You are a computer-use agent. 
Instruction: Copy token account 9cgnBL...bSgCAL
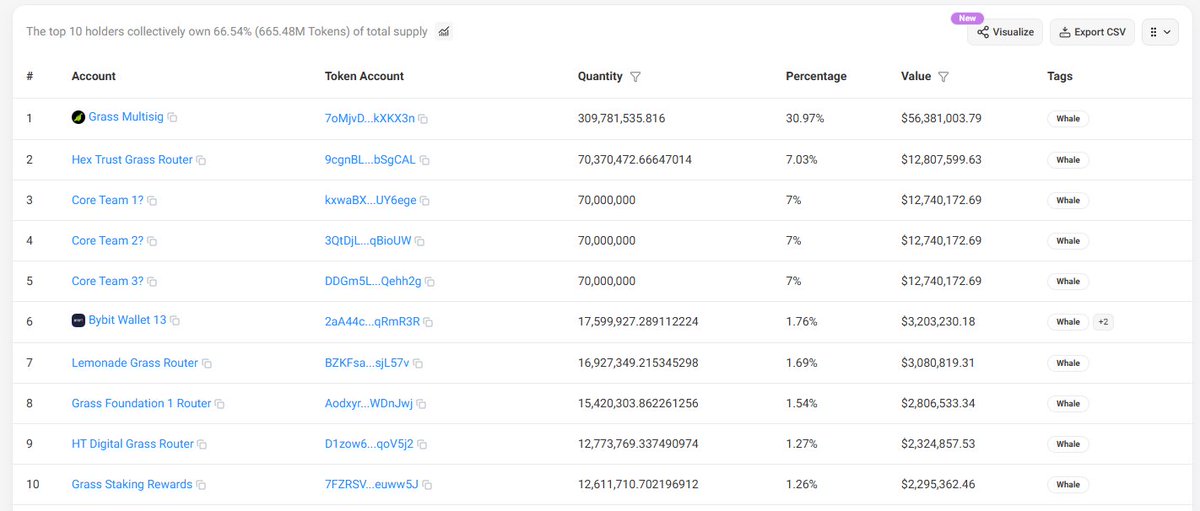(x=425, y=160)
